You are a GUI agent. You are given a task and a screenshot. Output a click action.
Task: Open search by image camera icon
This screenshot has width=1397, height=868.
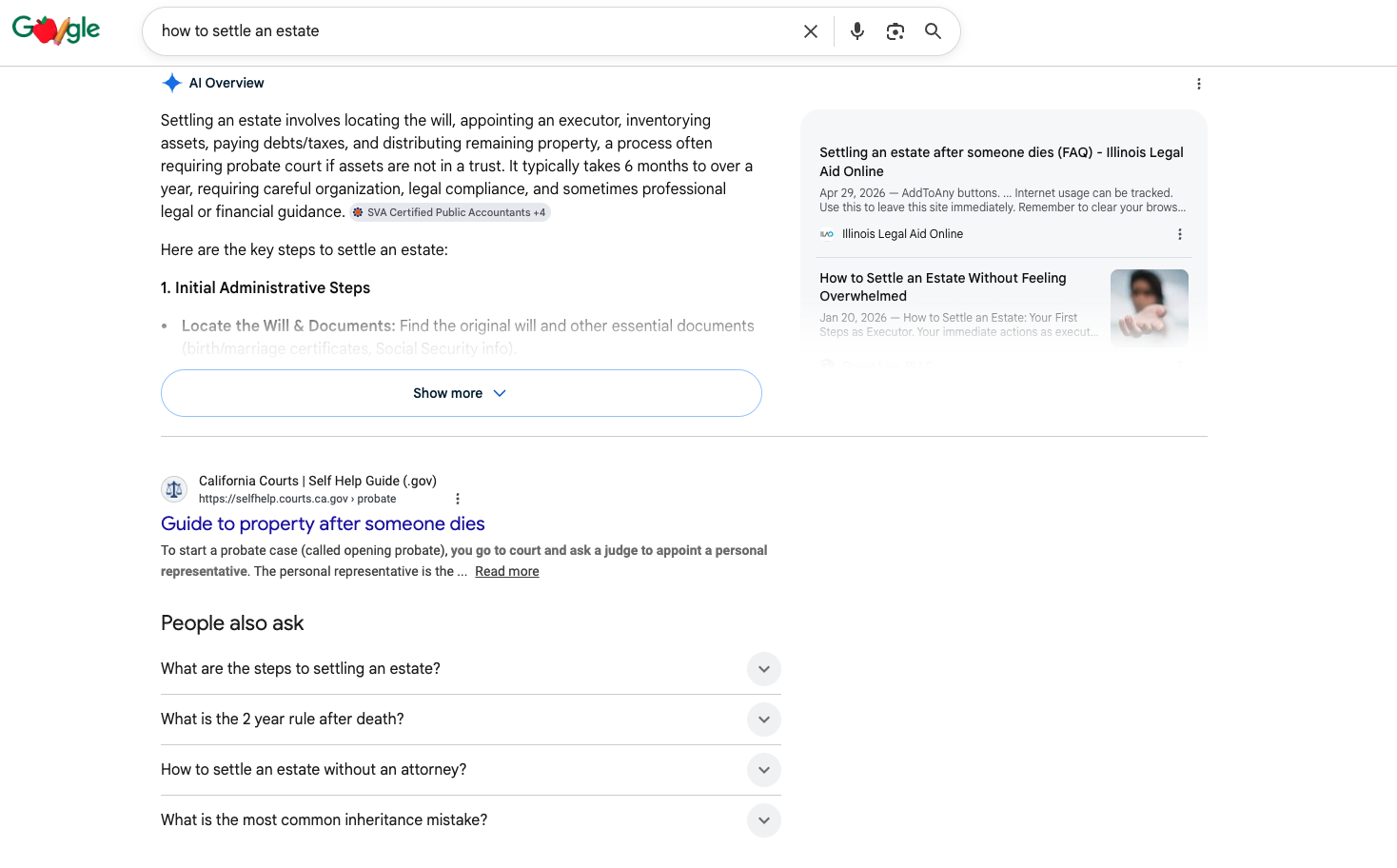[895, 31]
